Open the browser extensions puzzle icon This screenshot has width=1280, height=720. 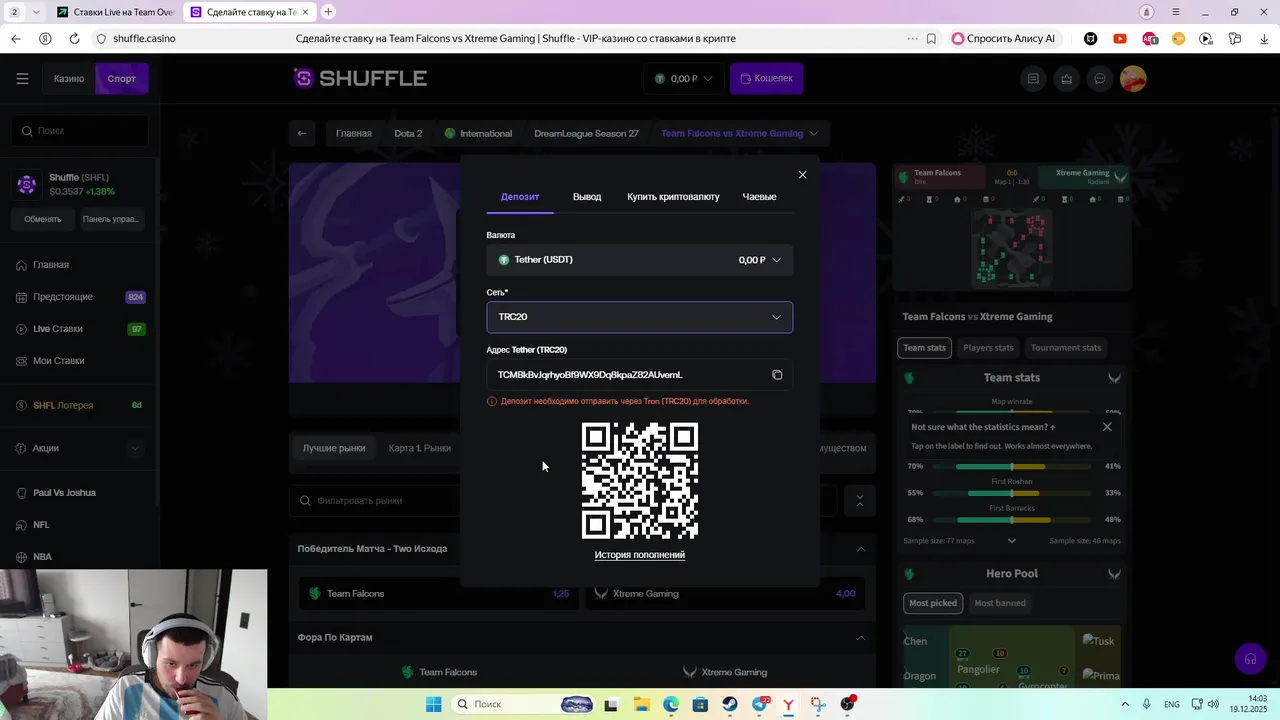pos(1235,39)
